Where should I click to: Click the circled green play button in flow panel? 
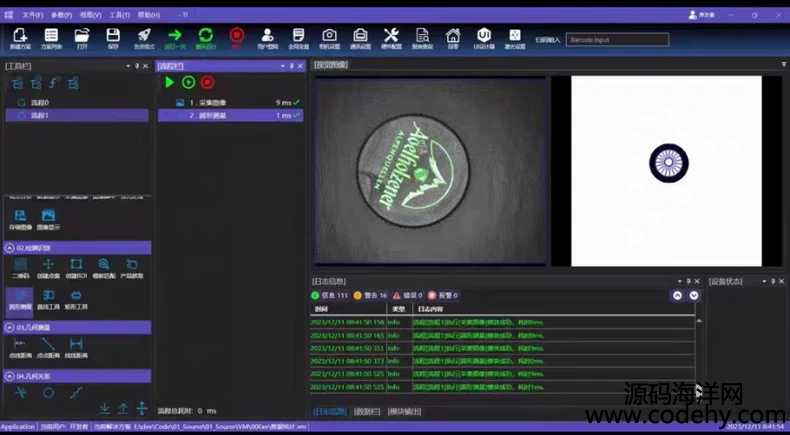[x=188, y=82]
